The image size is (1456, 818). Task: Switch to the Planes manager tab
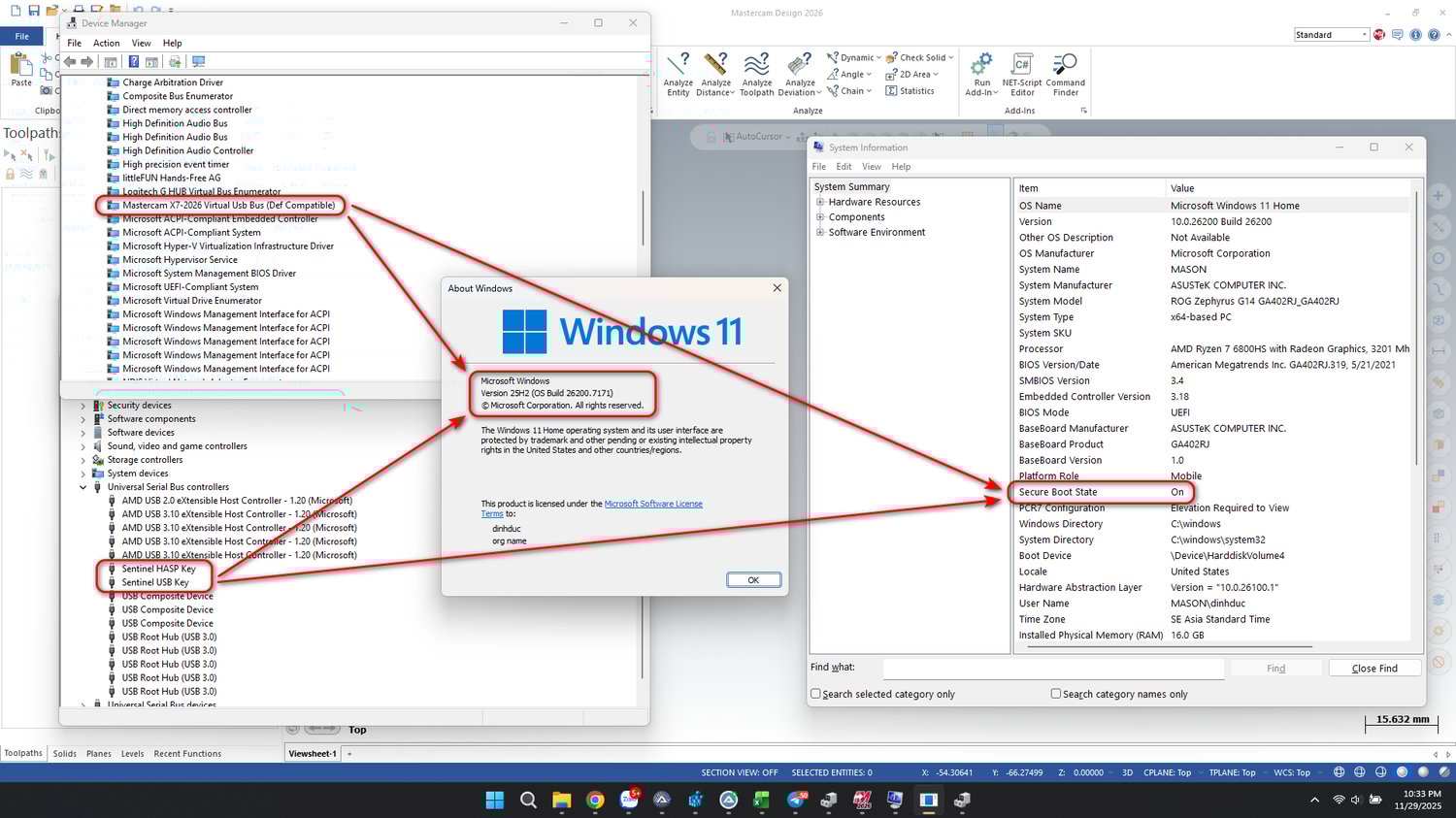tap(98, 754)
